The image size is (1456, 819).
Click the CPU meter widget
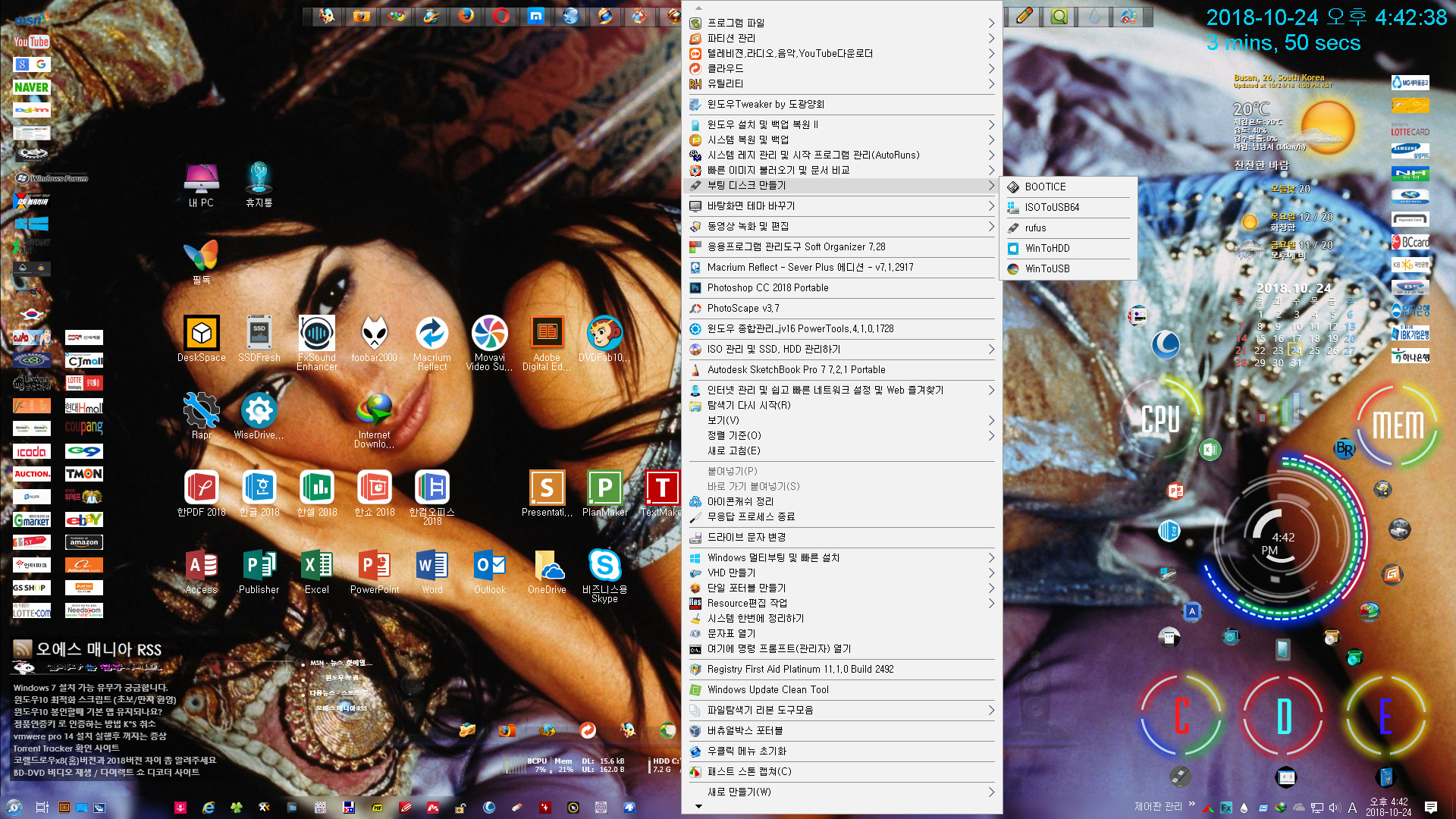[1161, 419]
